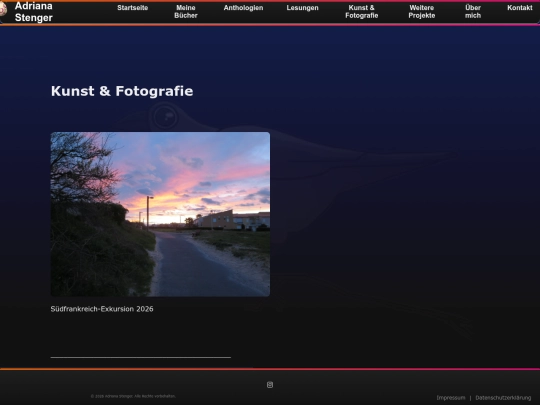The width and height of the screenshot is (540, 405).
Task: Open the Impressum link in the footer
Action: click(x=451, y=398)
